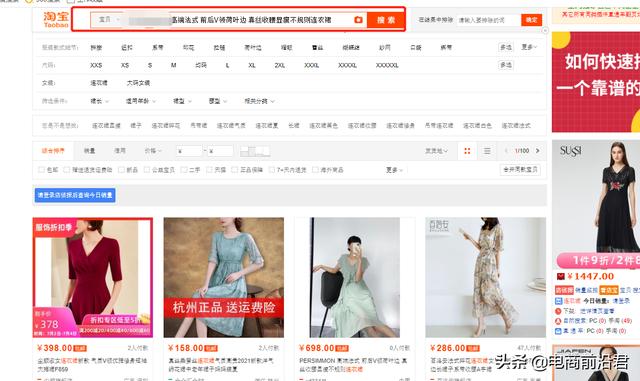Click the maximum price input box
This screenshot has width=640, height=381.
(x=220, y=151)
